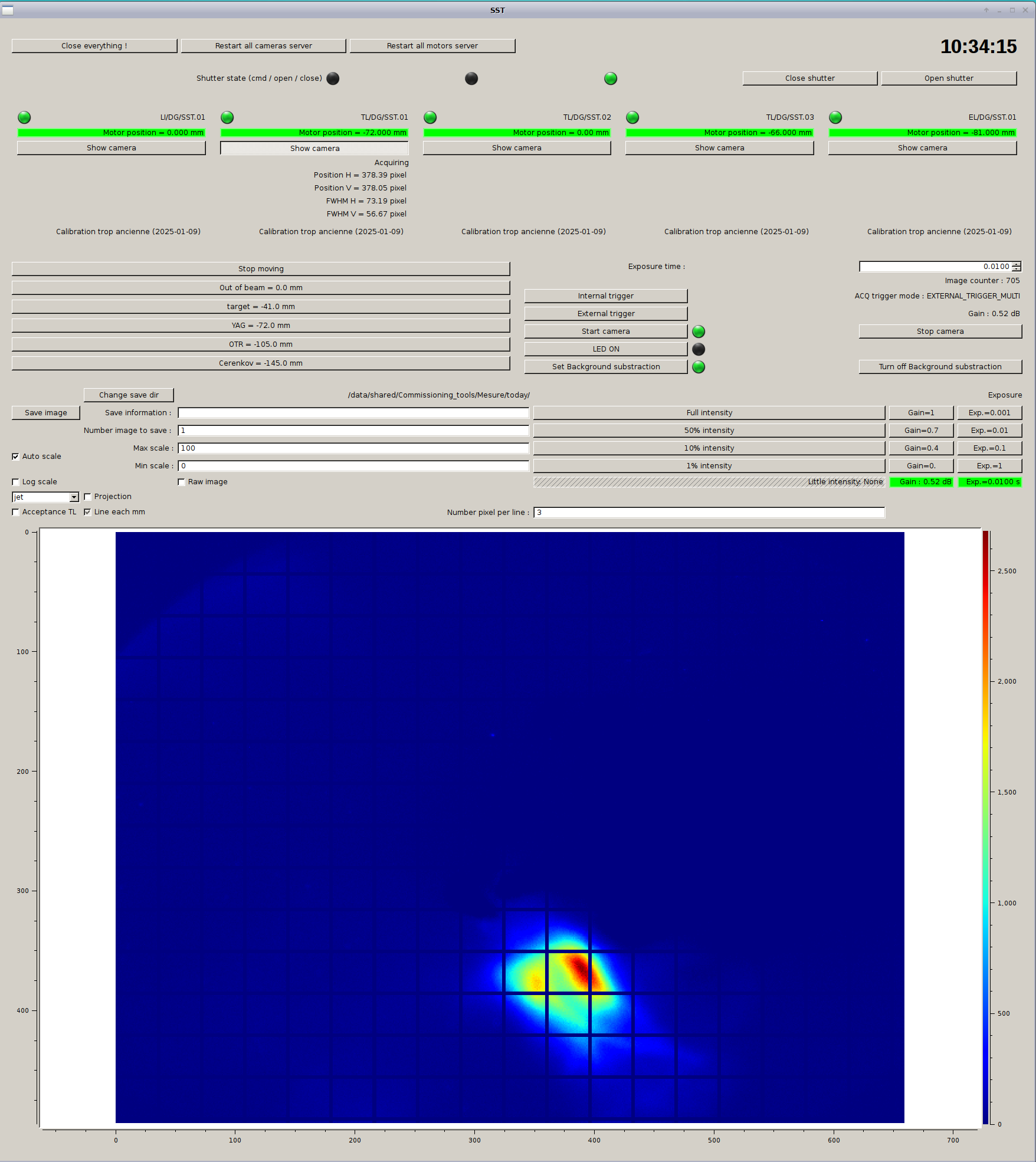Image resolution: width=1036 pixels, height=1162 pixels.
Task: Click the Save information text field
Action: tap(353, 413)
